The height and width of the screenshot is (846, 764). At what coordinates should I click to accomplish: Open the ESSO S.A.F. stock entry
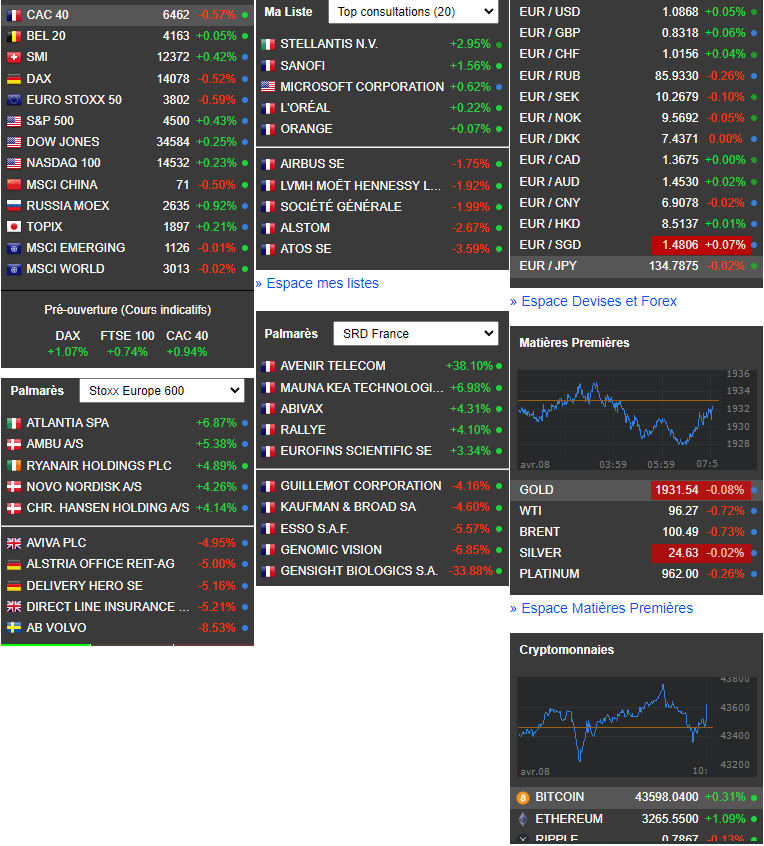click(382, 529)
